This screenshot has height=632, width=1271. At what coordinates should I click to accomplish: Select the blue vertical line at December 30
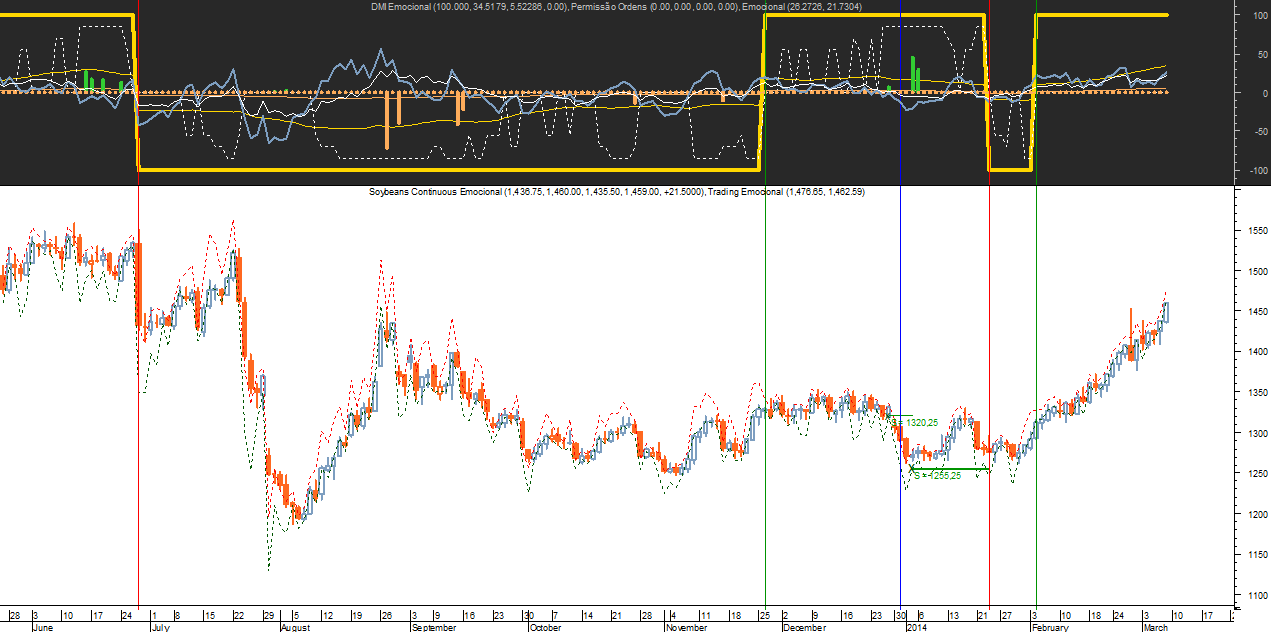pyautogui.click(x=901, y=300)
